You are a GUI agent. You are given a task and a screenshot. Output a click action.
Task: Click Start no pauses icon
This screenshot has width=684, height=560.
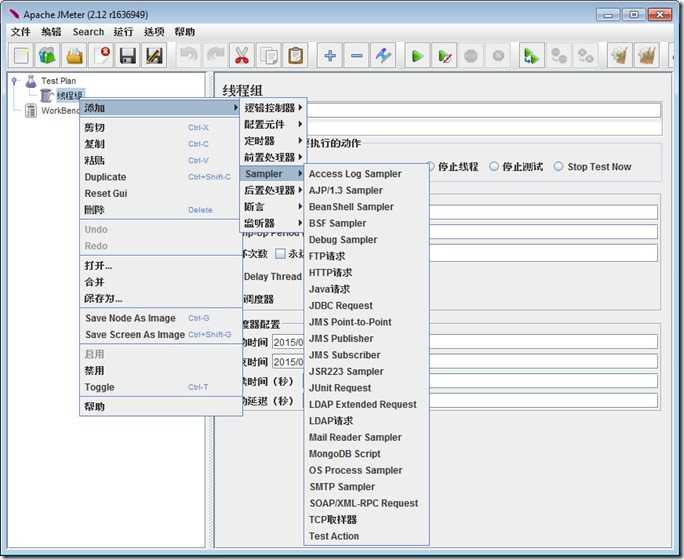coord(445,55)
